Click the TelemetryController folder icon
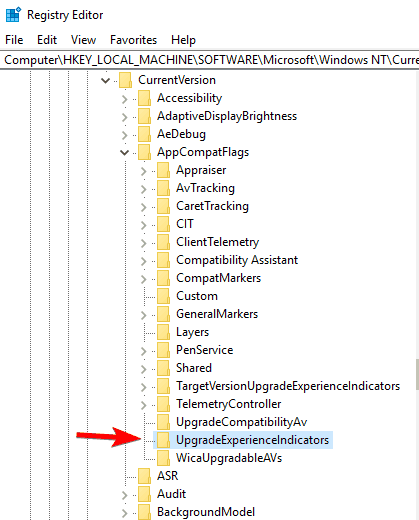The height and width of the screenshot is (520, 419). 163,404
